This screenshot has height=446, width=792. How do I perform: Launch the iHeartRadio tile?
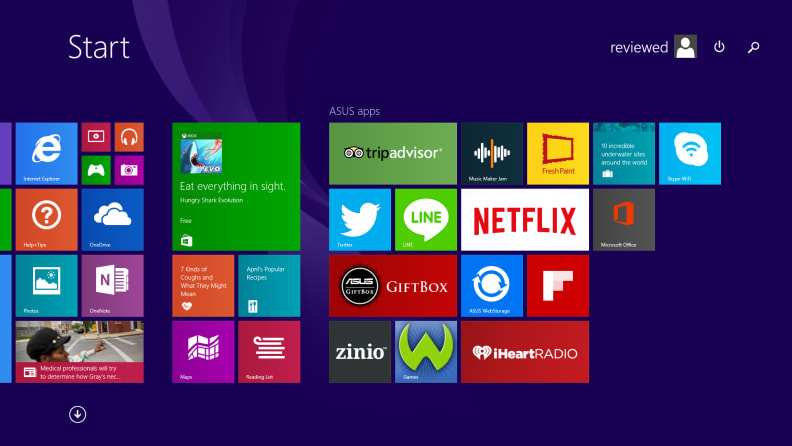coord(525,352)
